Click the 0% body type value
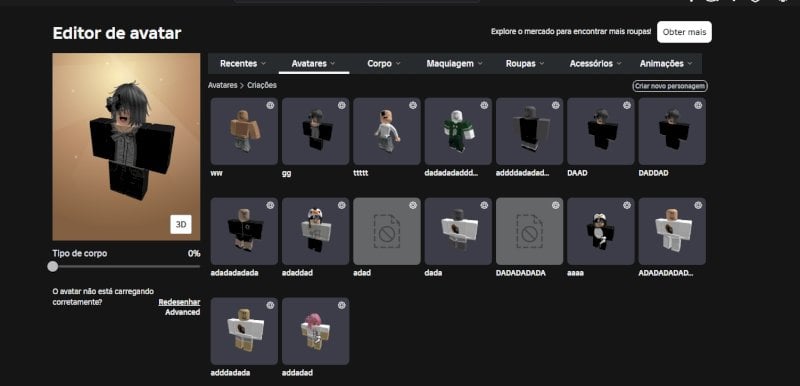The image size is (800, 386). pyautogui.click(x=194, y=253)
